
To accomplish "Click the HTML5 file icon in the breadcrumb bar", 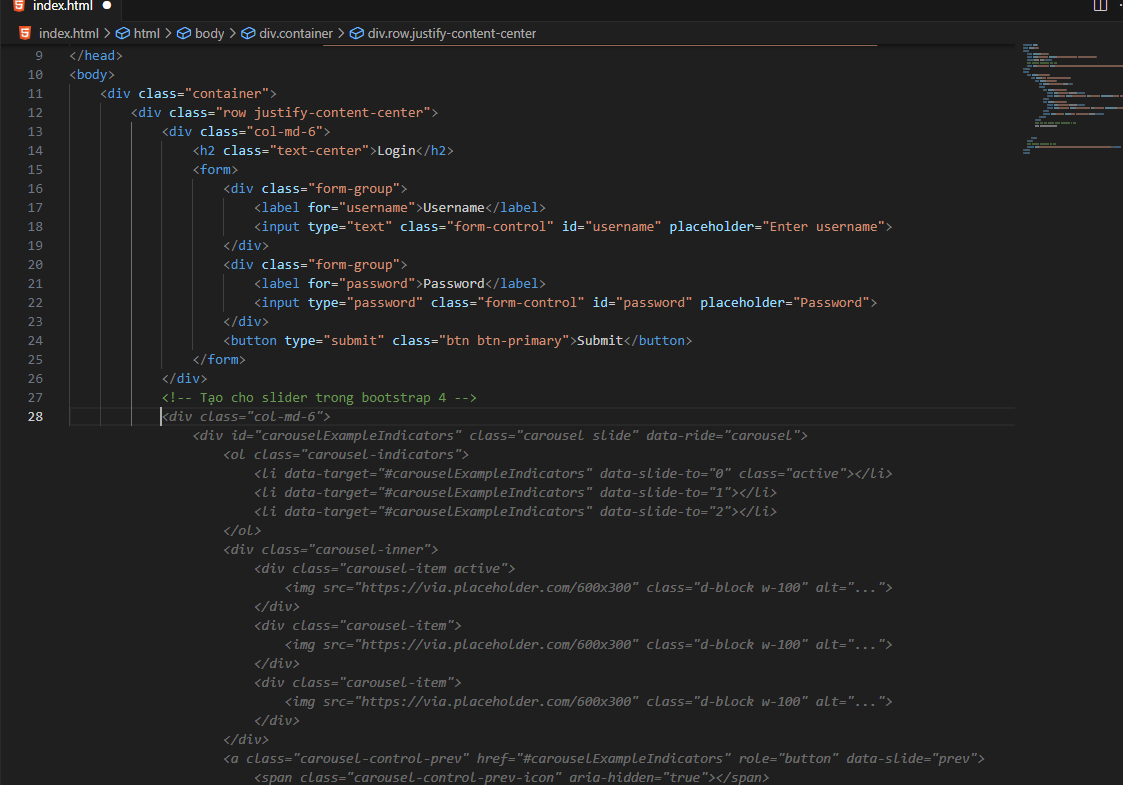I will [x=25, y=33].
